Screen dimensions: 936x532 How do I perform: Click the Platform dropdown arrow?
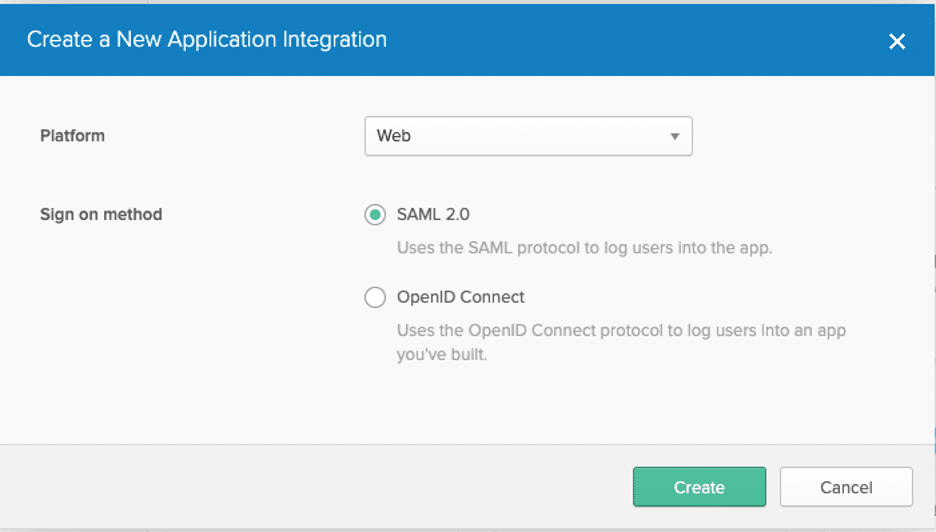[675, 136]
